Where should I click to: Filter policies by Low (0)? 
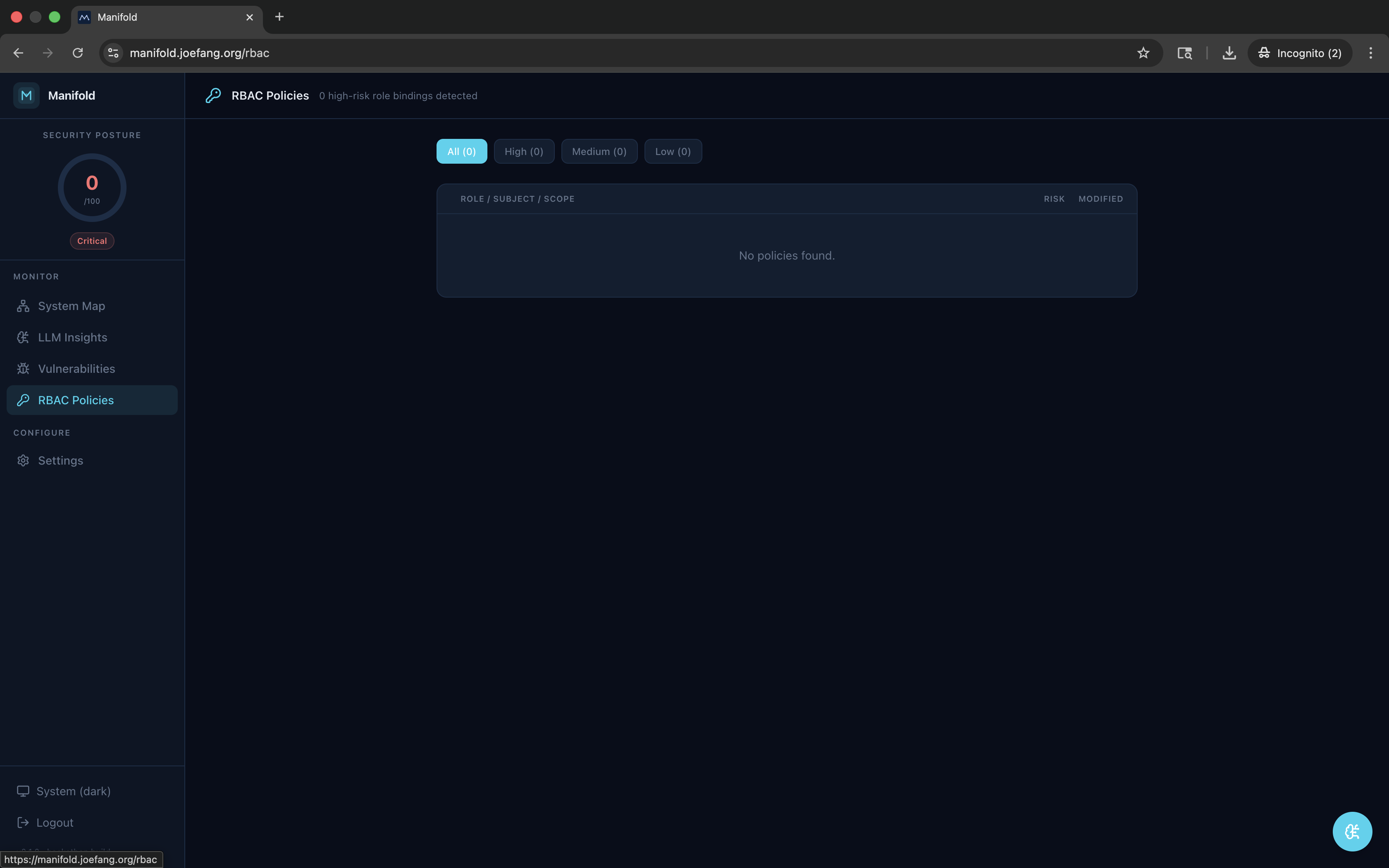(673, 152)
